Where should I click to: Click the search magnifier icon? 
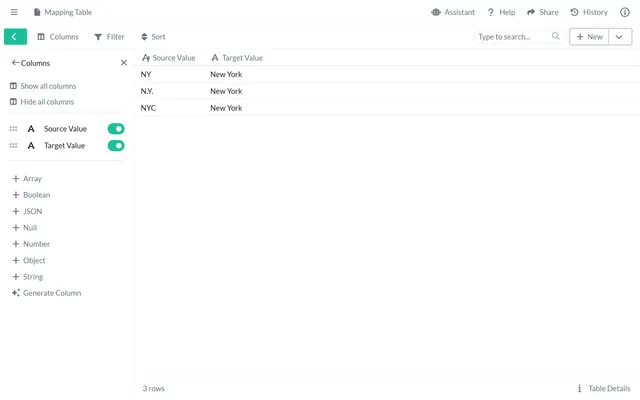(x=556, y=36)
